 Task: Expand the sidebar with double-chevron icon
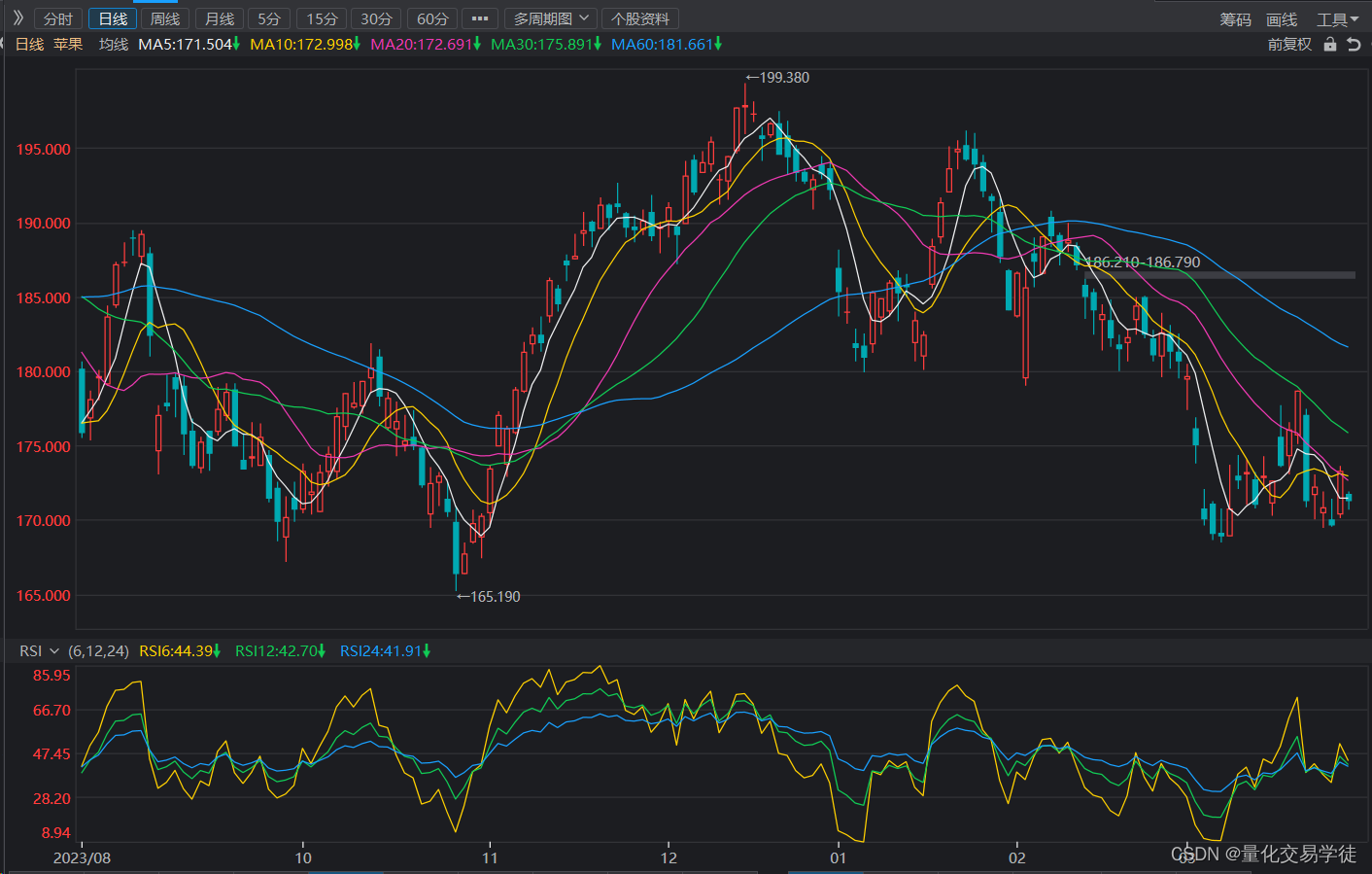[x=17, y=17]
